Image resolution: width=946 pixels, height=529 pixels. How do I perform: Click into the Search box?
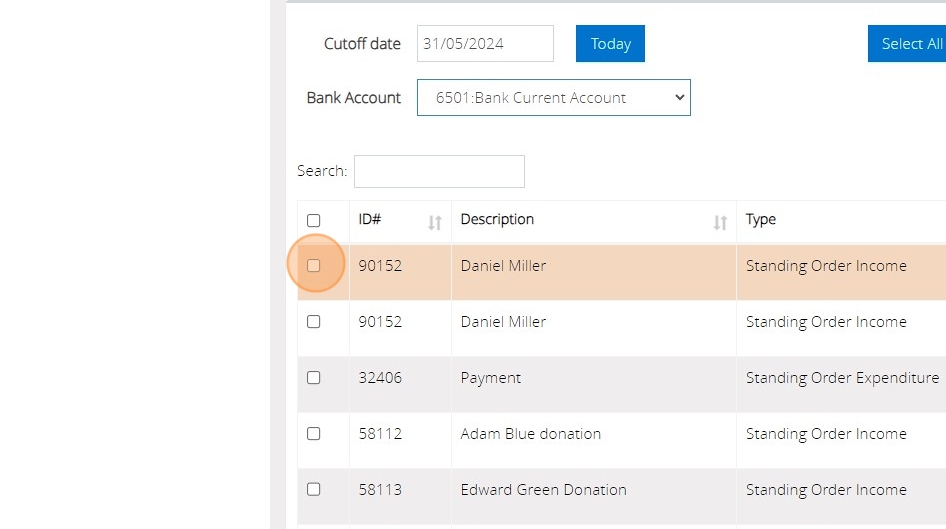439,171
